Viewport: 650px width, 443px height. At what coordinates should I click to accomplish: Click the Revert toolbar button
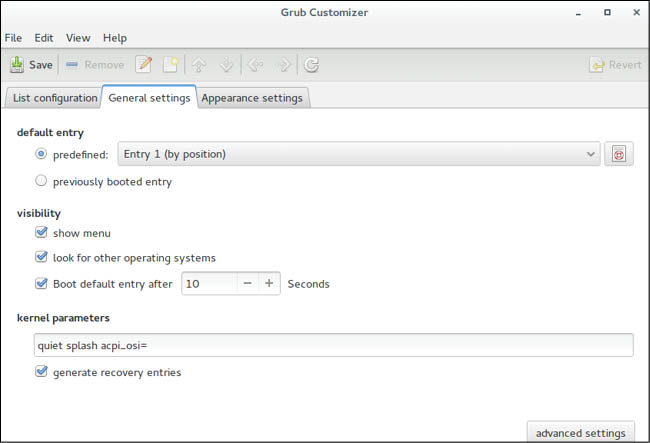615,65
